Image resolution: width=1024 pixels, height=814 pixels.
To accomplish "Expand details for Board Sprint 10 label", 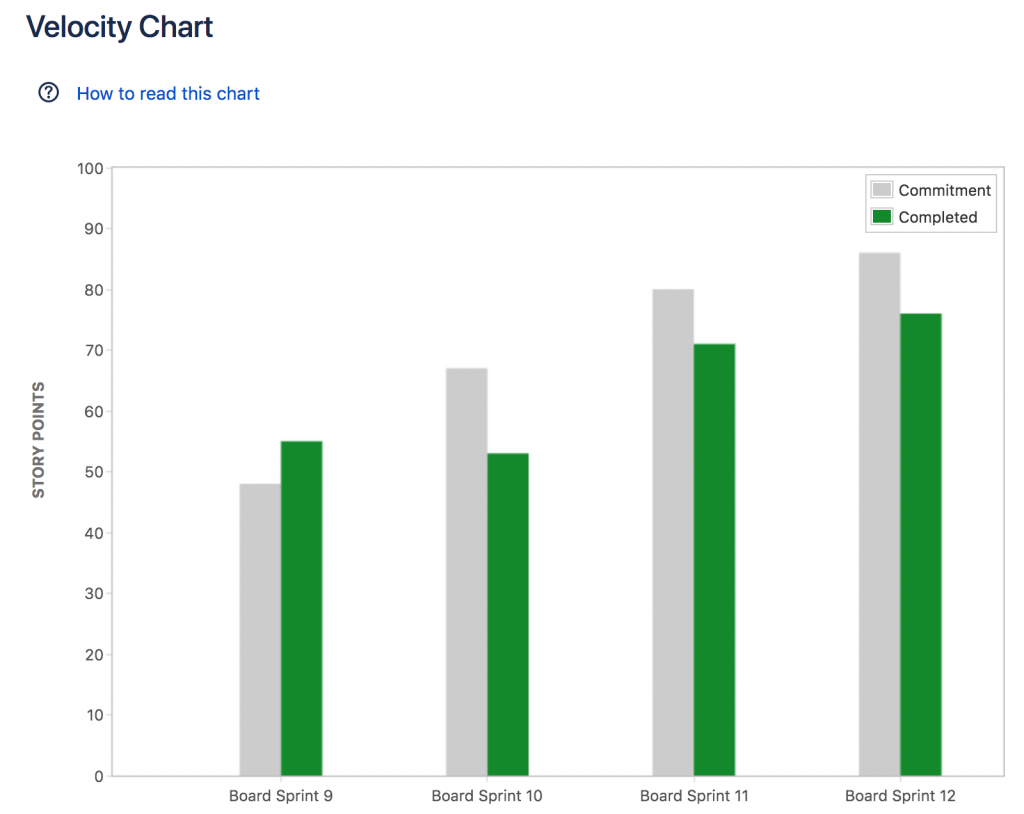I will point(486,795).
